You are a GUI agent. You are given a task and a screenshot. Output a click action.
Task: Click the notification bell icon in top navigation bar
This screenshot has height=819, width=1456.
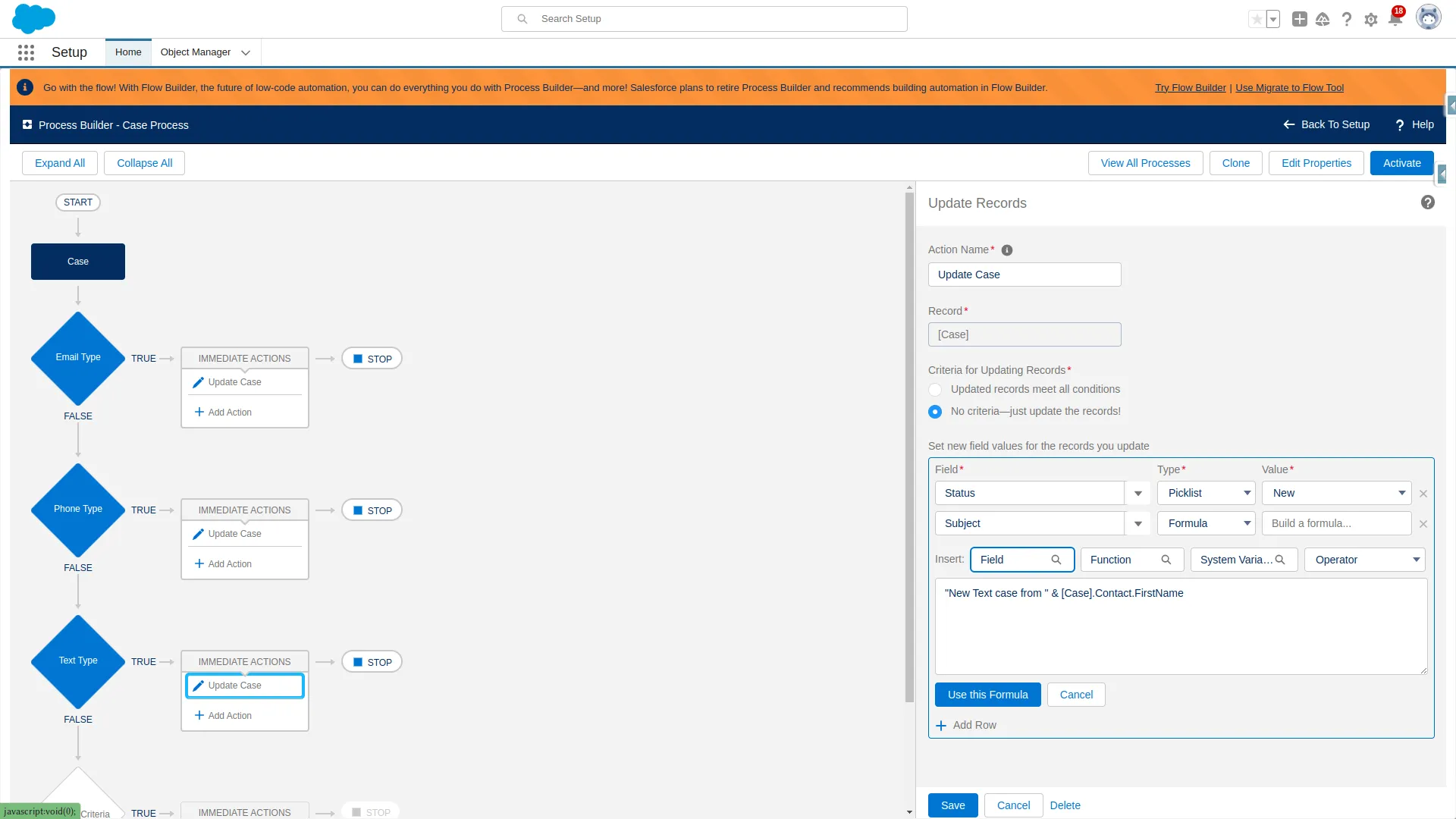click(1396, 19)
